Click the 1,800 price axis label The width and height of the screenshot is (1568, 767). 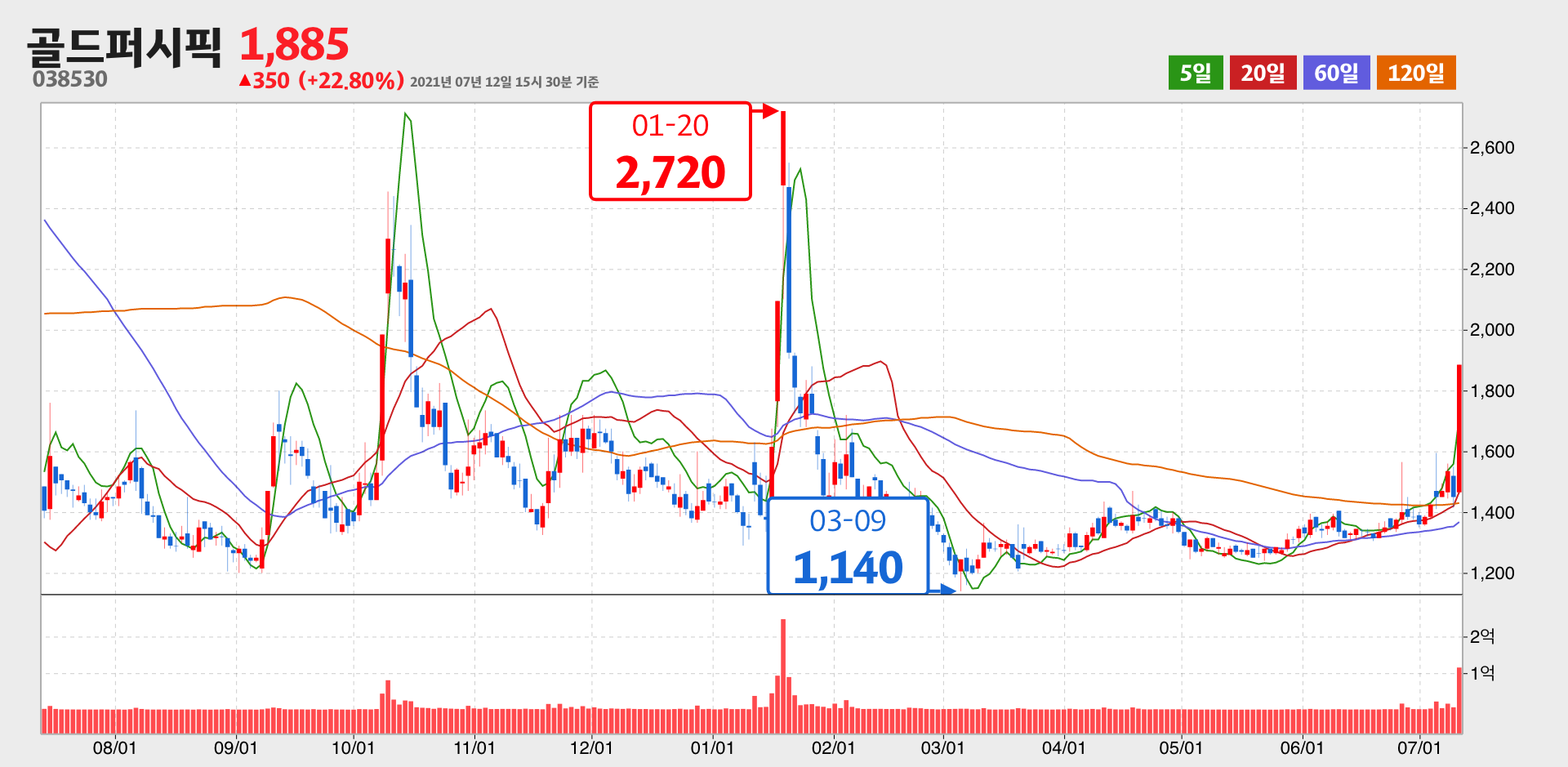1492,391
